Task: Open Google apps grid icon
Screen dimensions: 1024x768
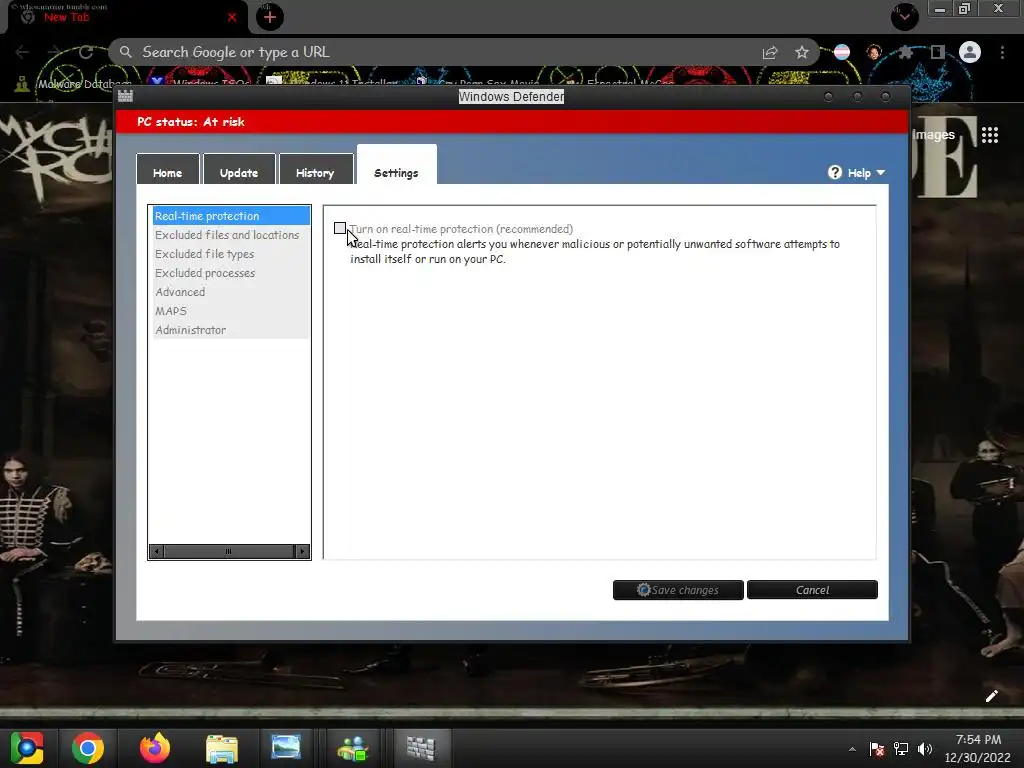Action: click(990, 135)
